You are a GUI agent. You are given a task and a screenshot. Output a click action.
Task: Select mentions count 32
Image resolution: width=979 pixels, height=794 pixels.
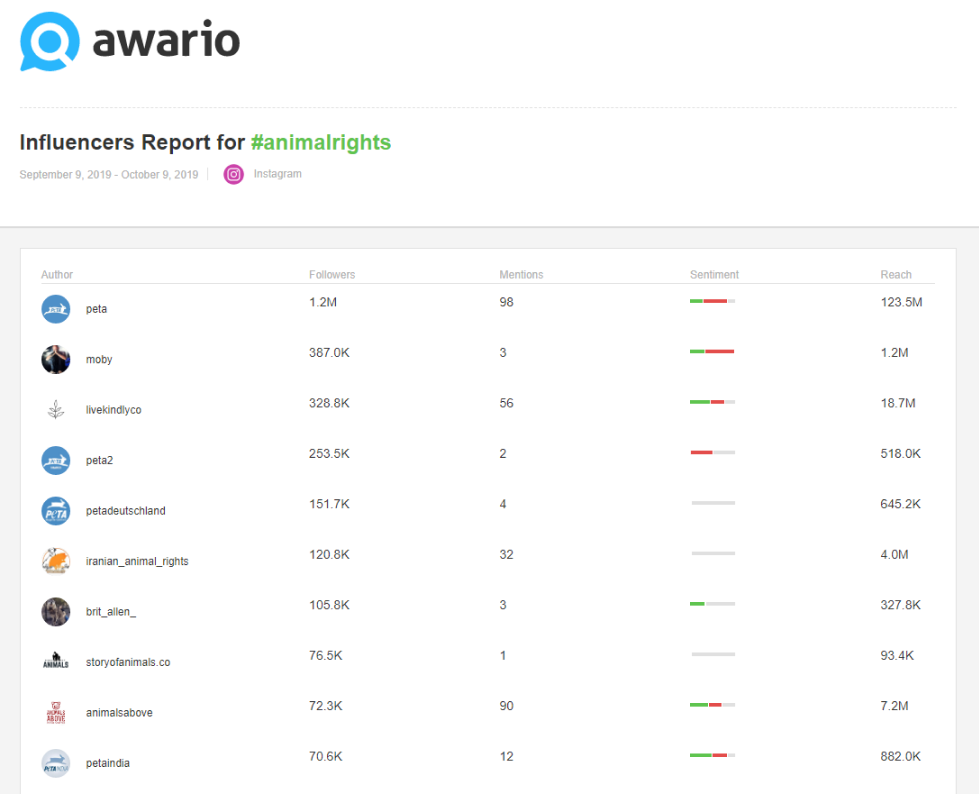tap(506, 555)
